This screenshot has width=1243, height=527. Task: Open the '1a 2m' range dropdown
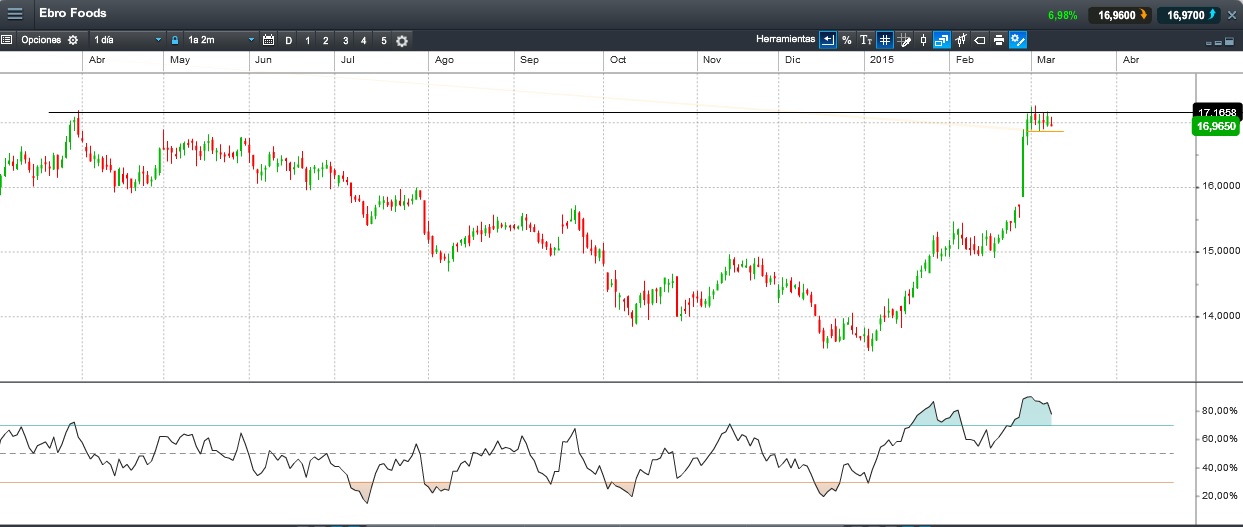tap(220, 40)
